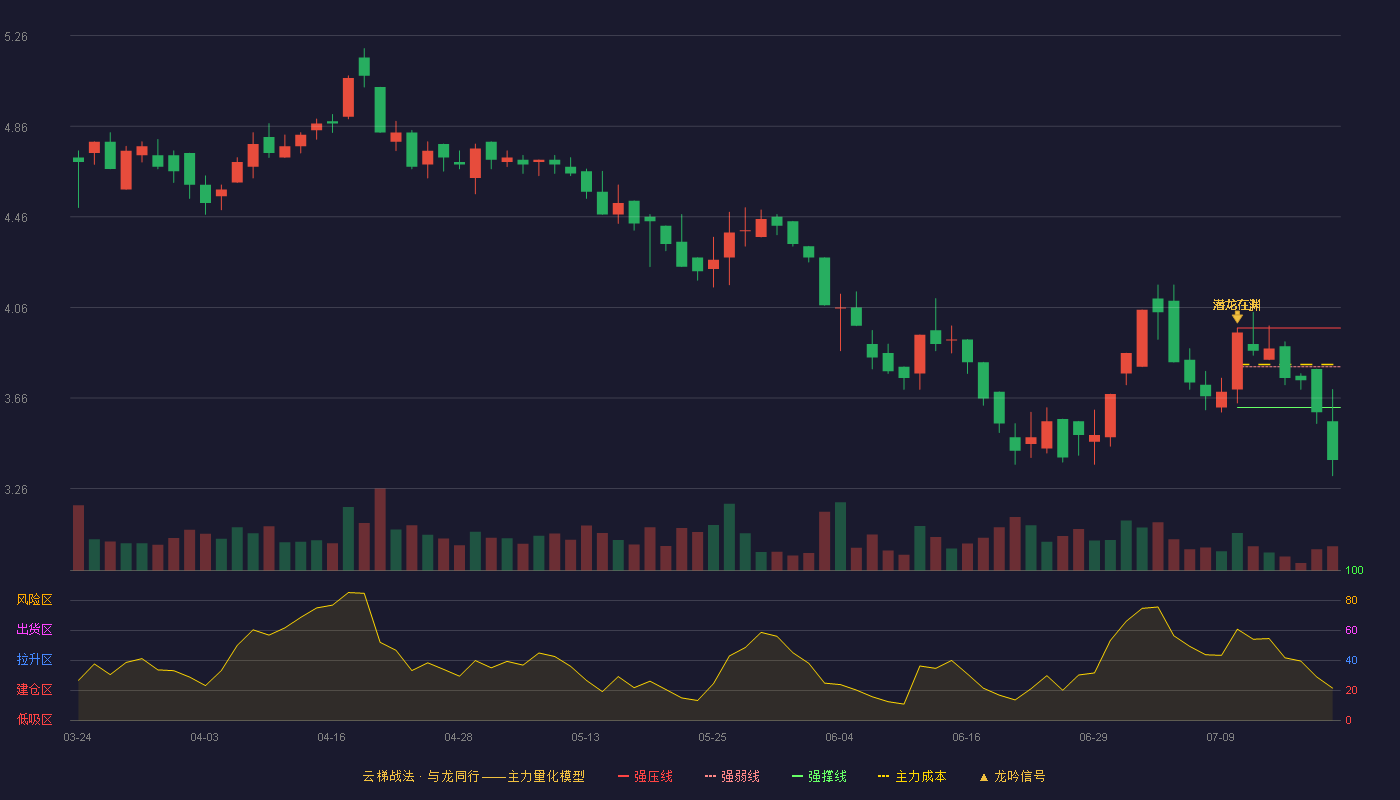Select the 风险区 zone label
Viewport: 1400px width, 800px height.
pos(34,600)
